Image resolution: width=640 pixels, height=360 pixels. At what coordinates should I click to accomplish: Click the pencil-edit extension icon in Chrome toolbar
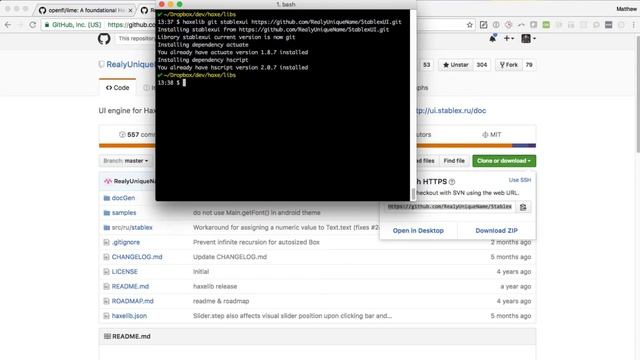483,25
